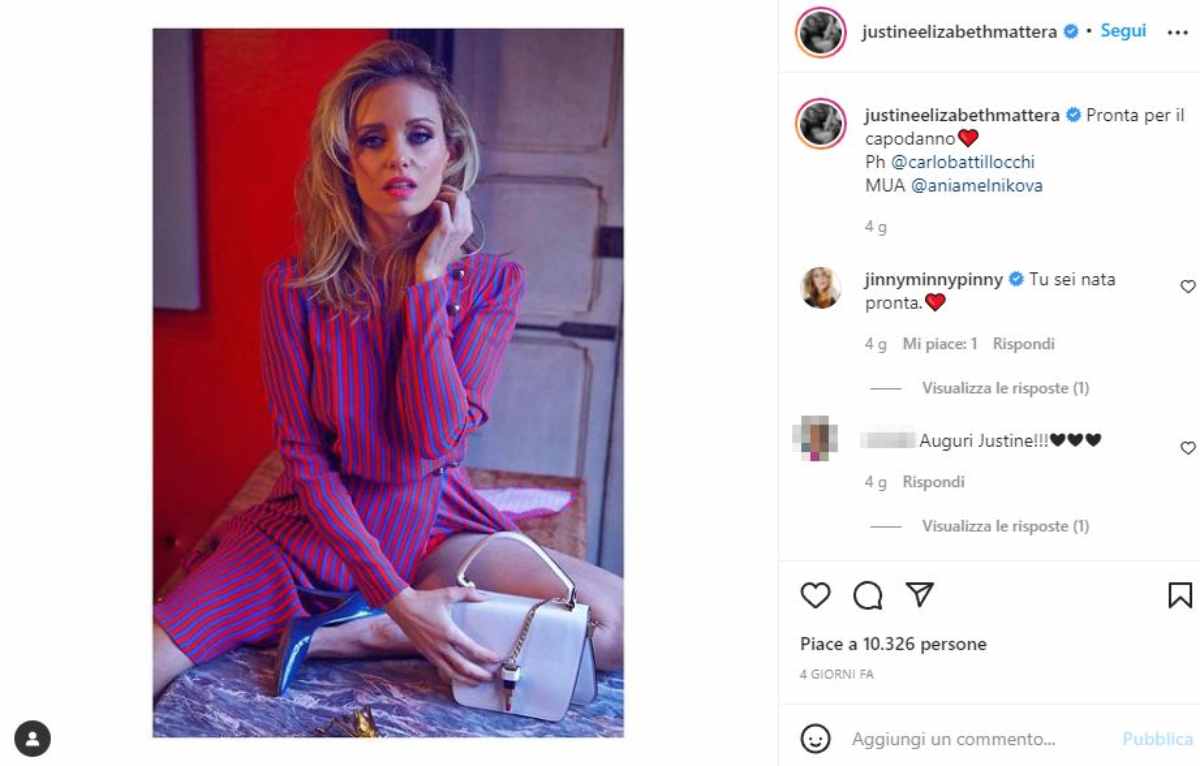Open the profile picture in the post header
This screenshot has height=766, width=1200.
(x=821, y=32)
